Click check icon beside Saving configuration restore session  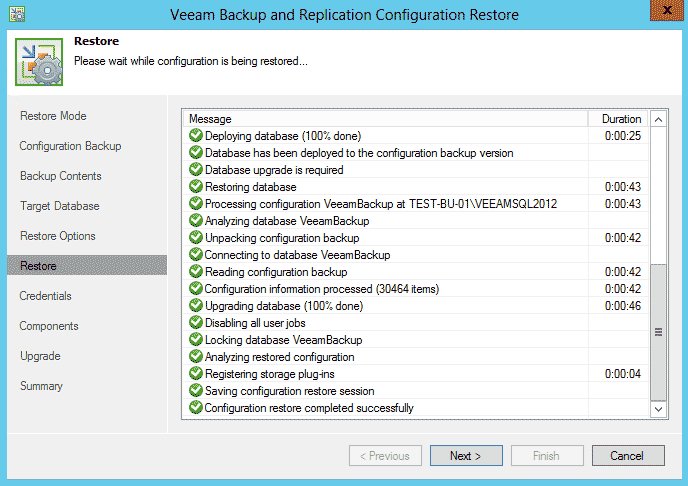coord(195,390)
